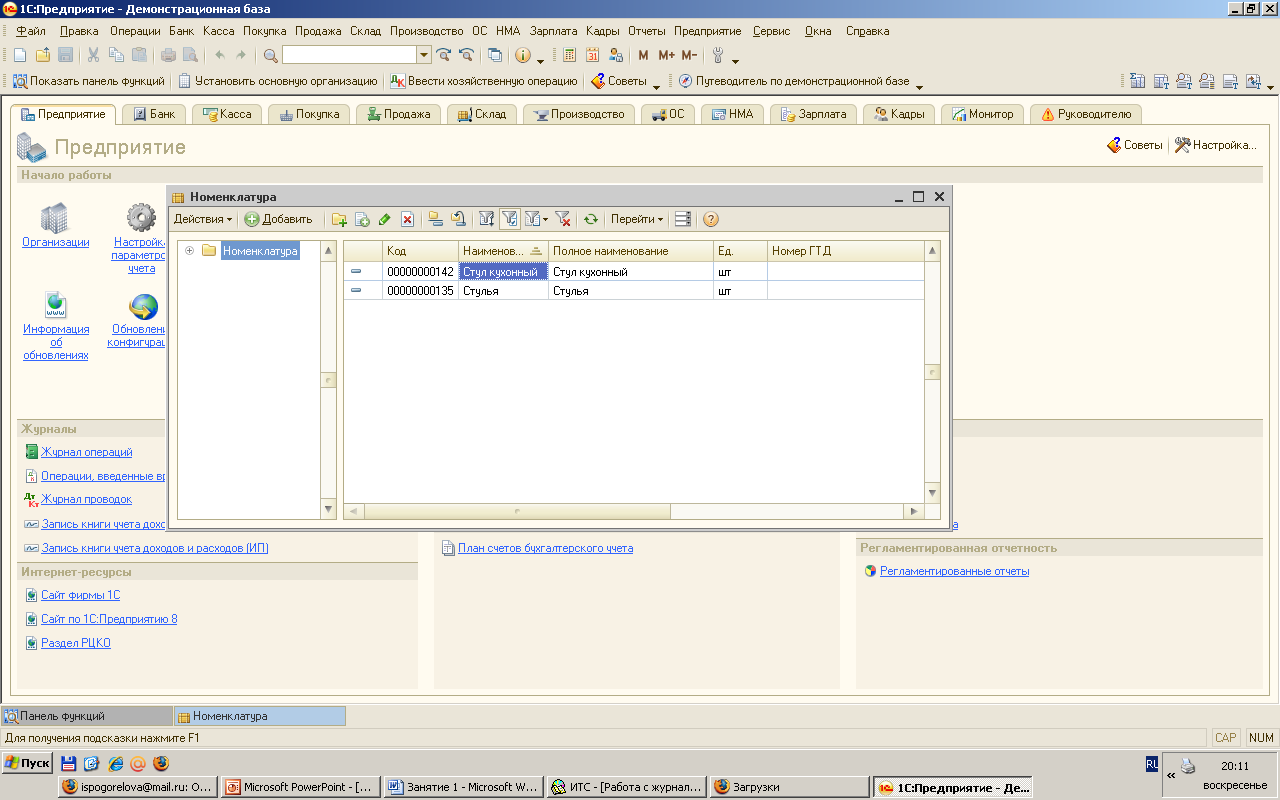This screenshot has width=1280, height=800.
Task: Switch to the Банк tab
Action: (x=153, y=114)
